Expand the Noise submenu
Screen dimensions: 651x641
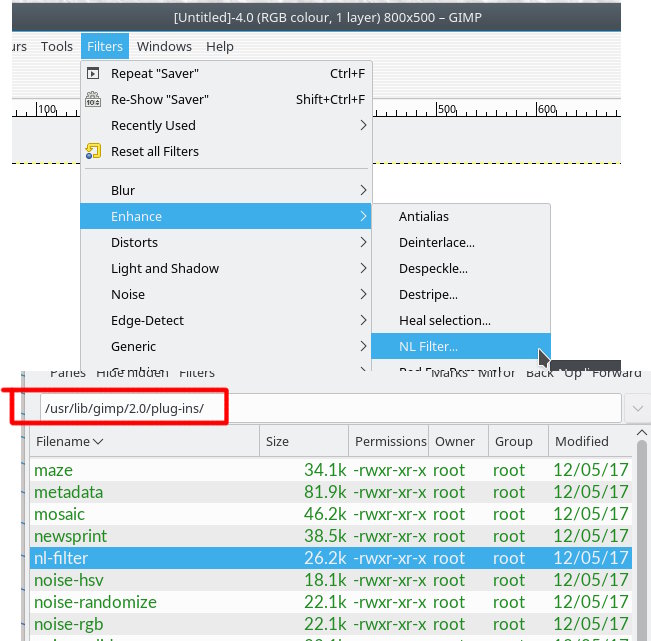[x=226, y=294]
